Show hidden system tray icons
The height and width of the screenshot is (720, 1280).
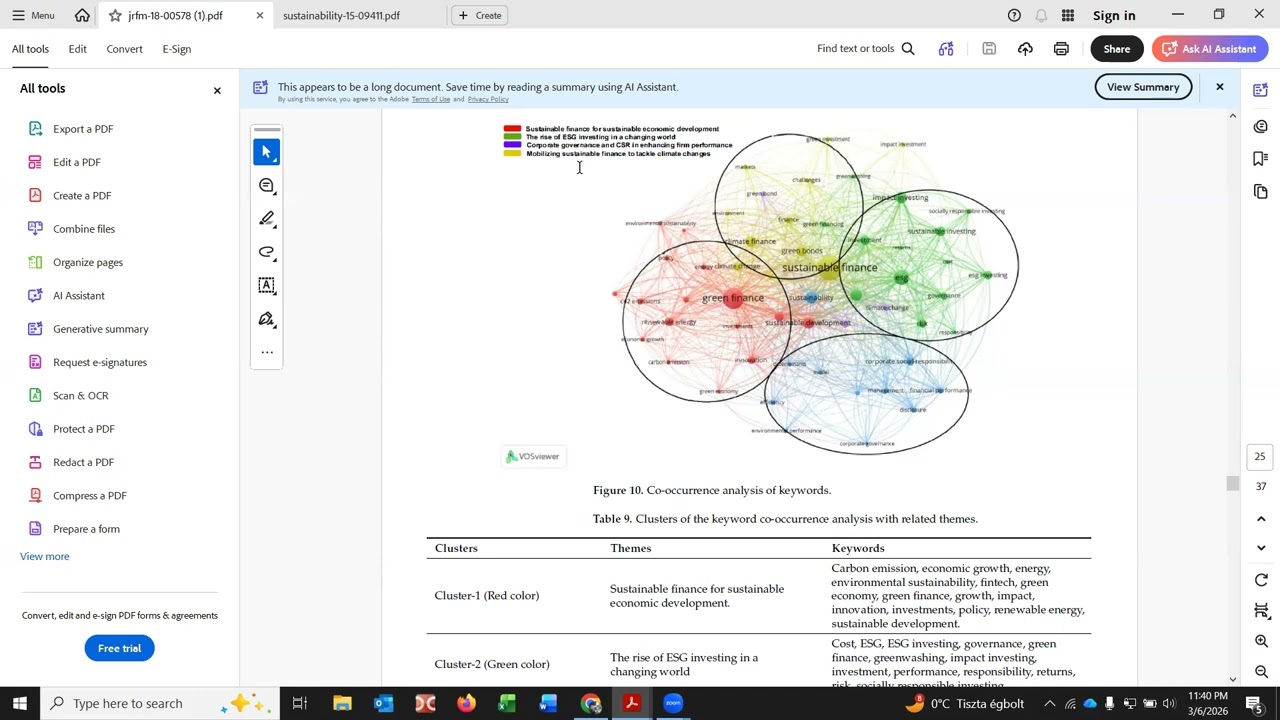tap(1049, 703)
